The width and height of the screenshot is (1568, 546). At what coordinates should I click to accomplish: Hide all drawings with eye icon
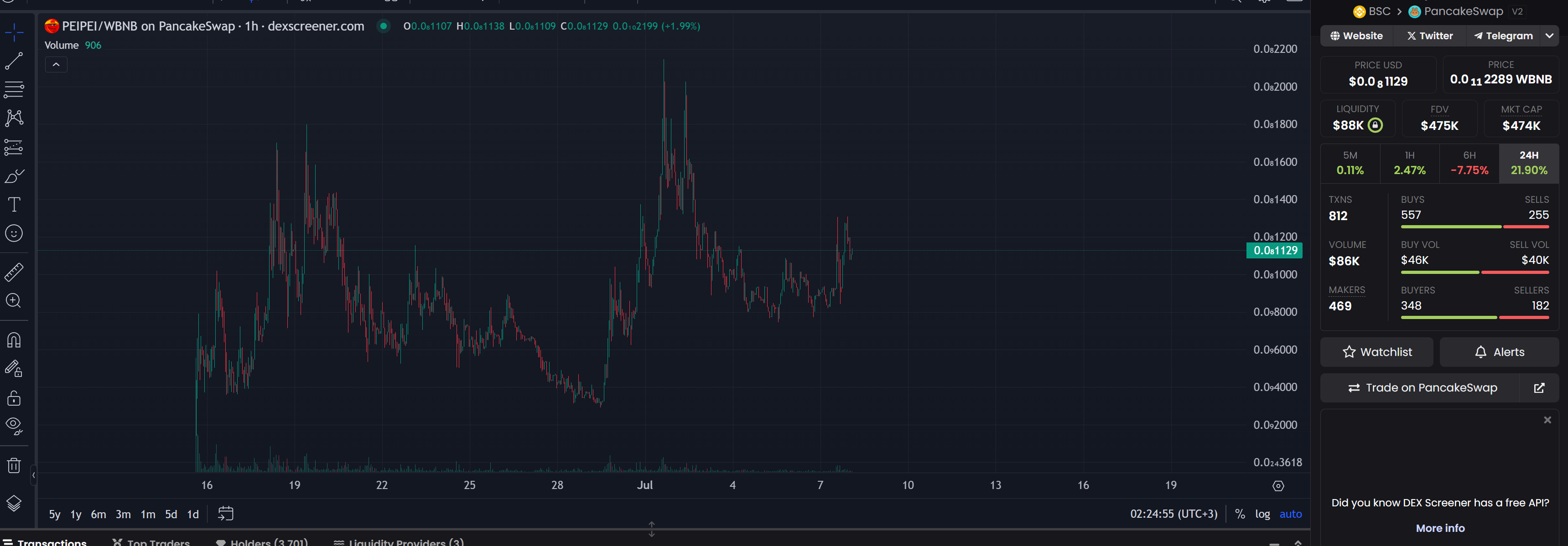pyautogui.click(x=14, y=426)
